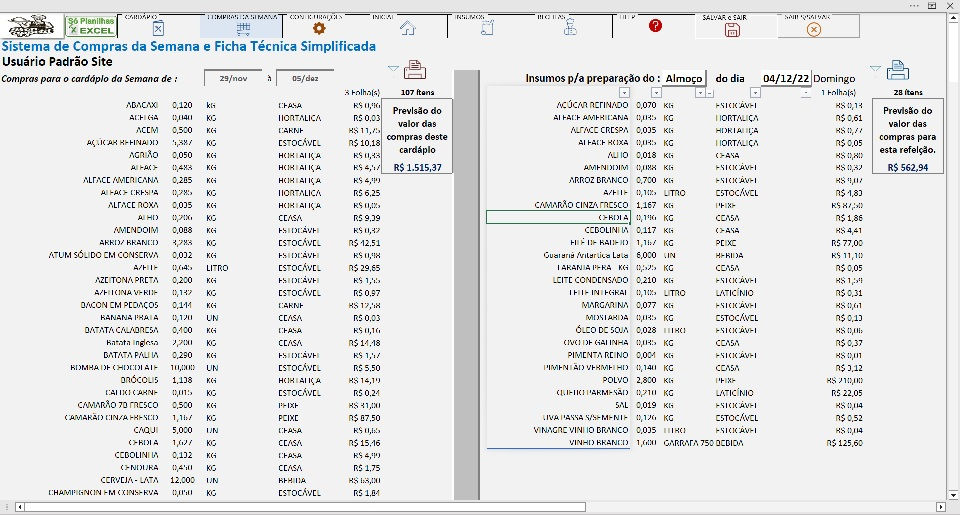
Task: Click the R$ 29,65 price for AZEITE
Action: click(x=364, y=268)
